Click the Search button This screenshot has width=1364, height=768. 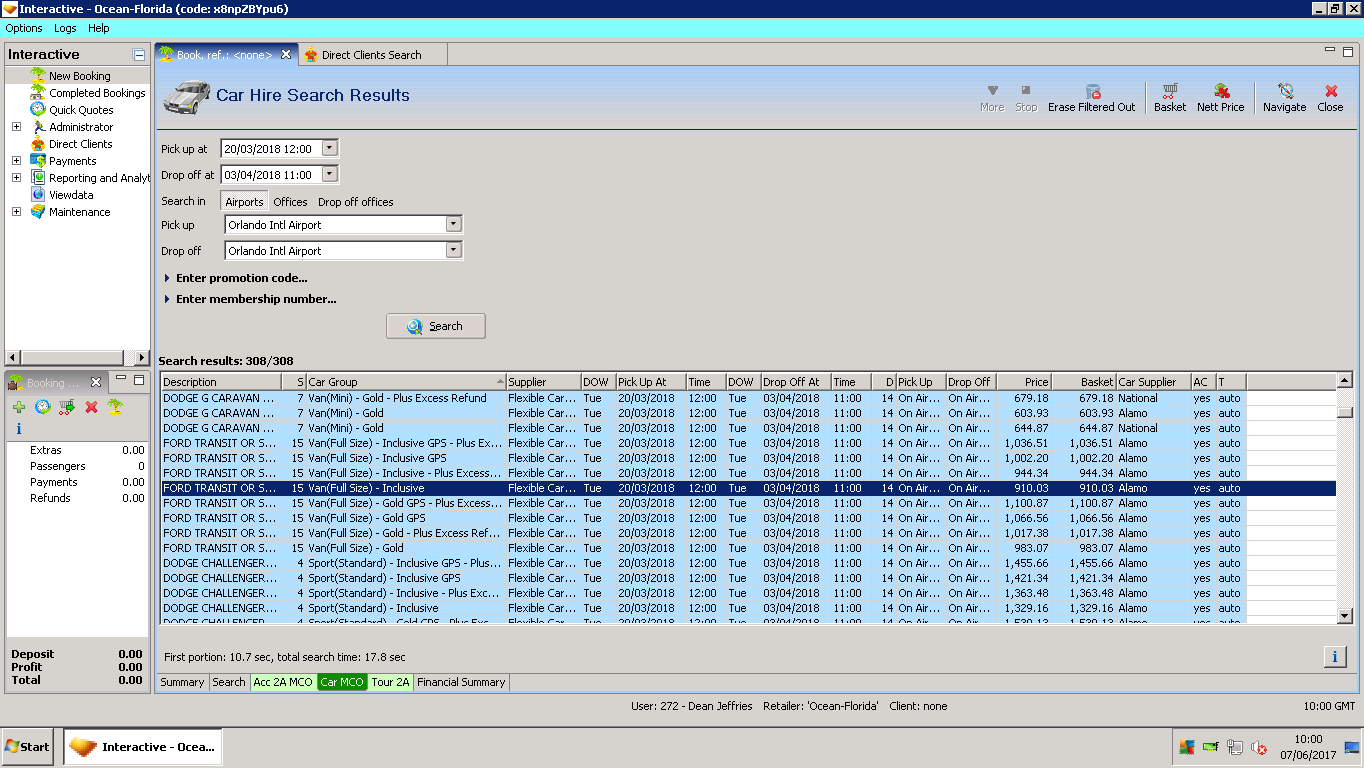click(x=435, y=326)
